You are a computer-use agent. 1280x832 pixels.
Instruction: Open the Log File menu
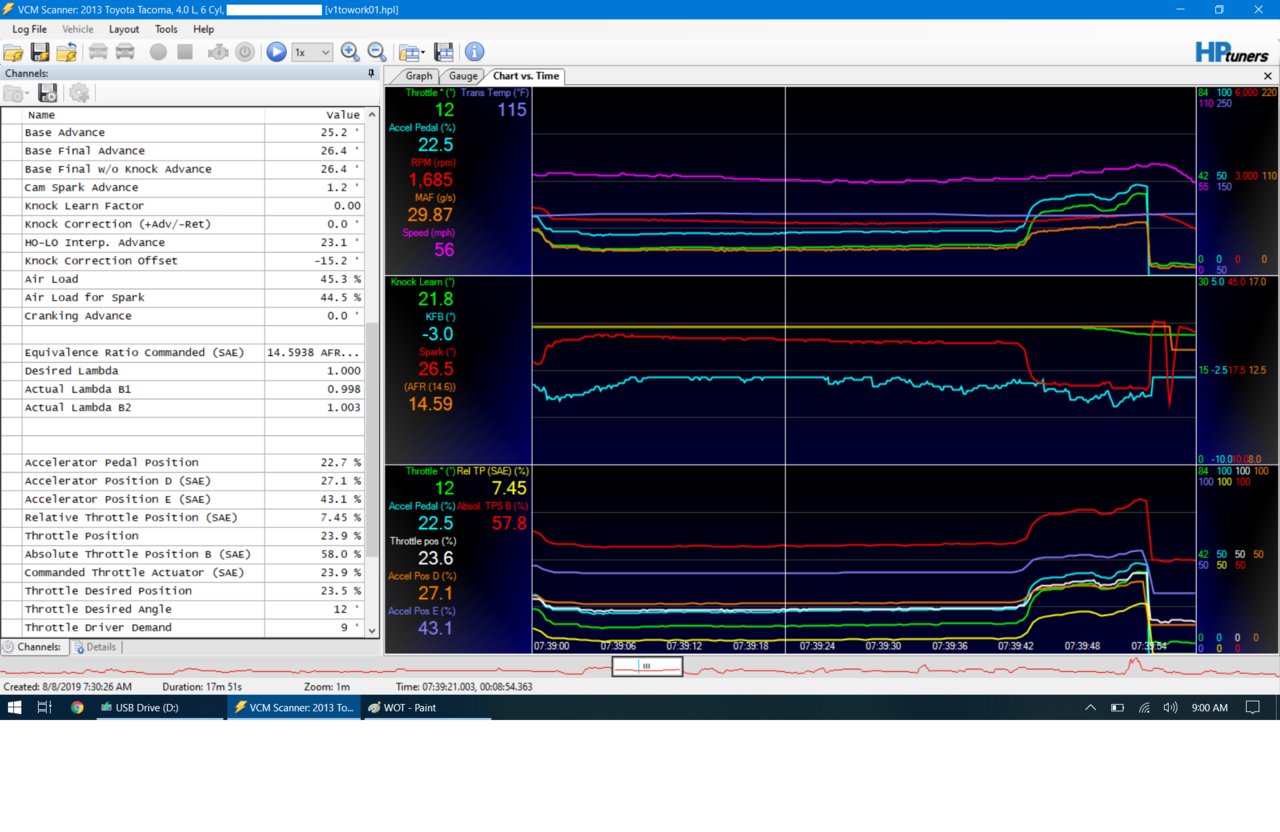coord(29,30)
